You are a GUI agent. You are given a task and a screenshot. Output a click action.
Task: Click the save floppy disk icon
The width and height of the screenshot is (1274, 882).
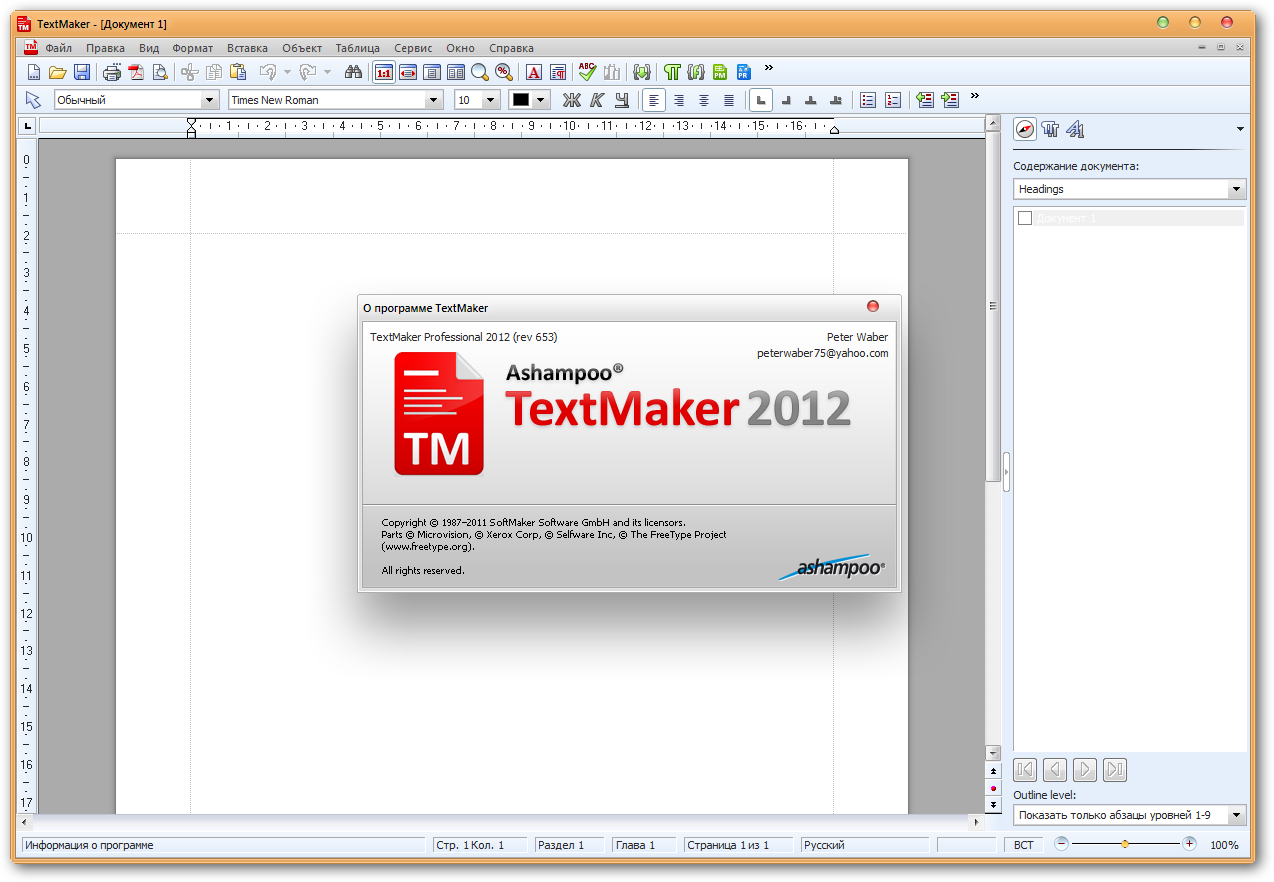click(82, 72)
